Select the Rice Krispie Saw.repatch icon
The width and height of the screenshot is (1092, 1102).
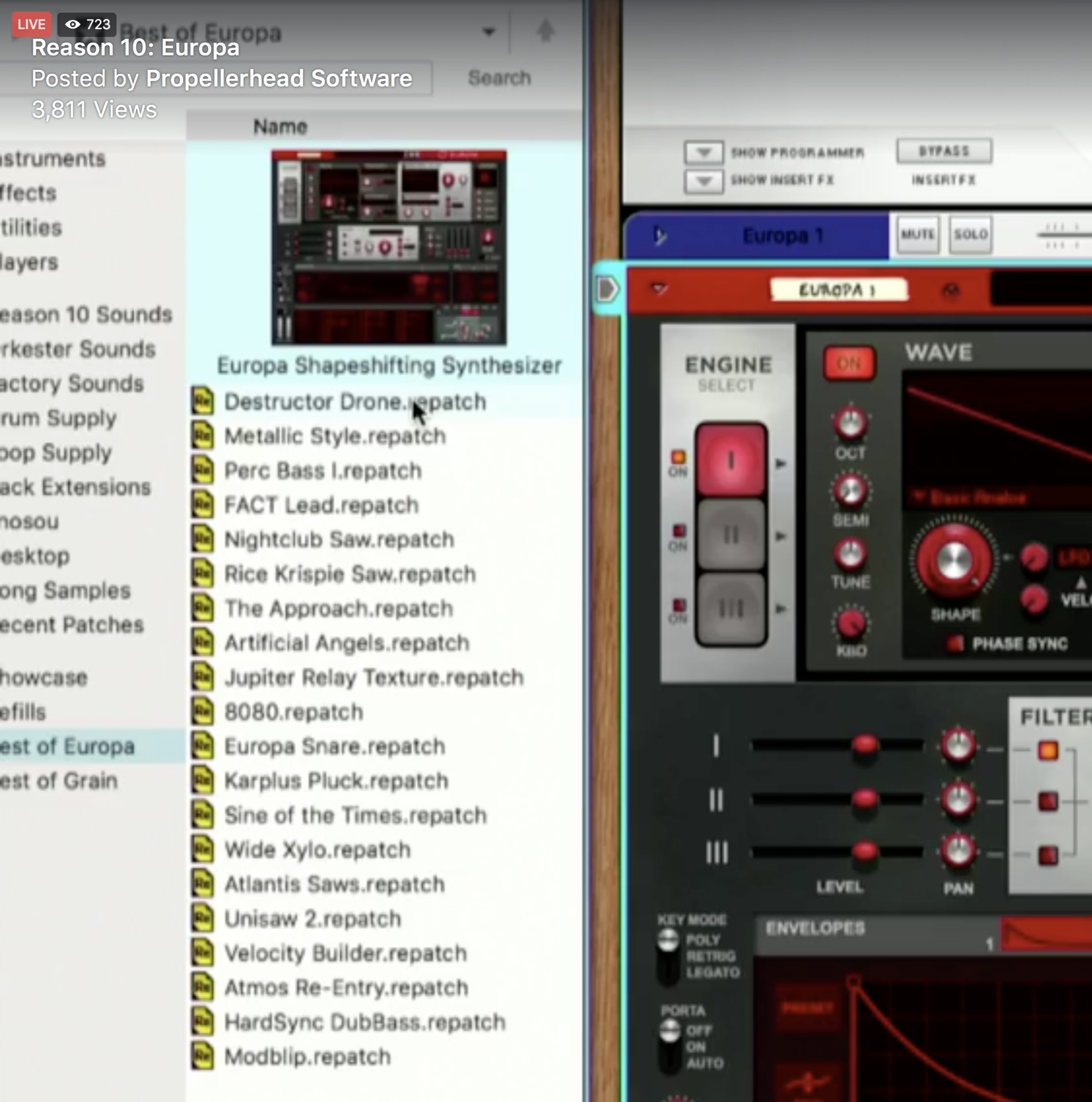click(x=203, y=573)
